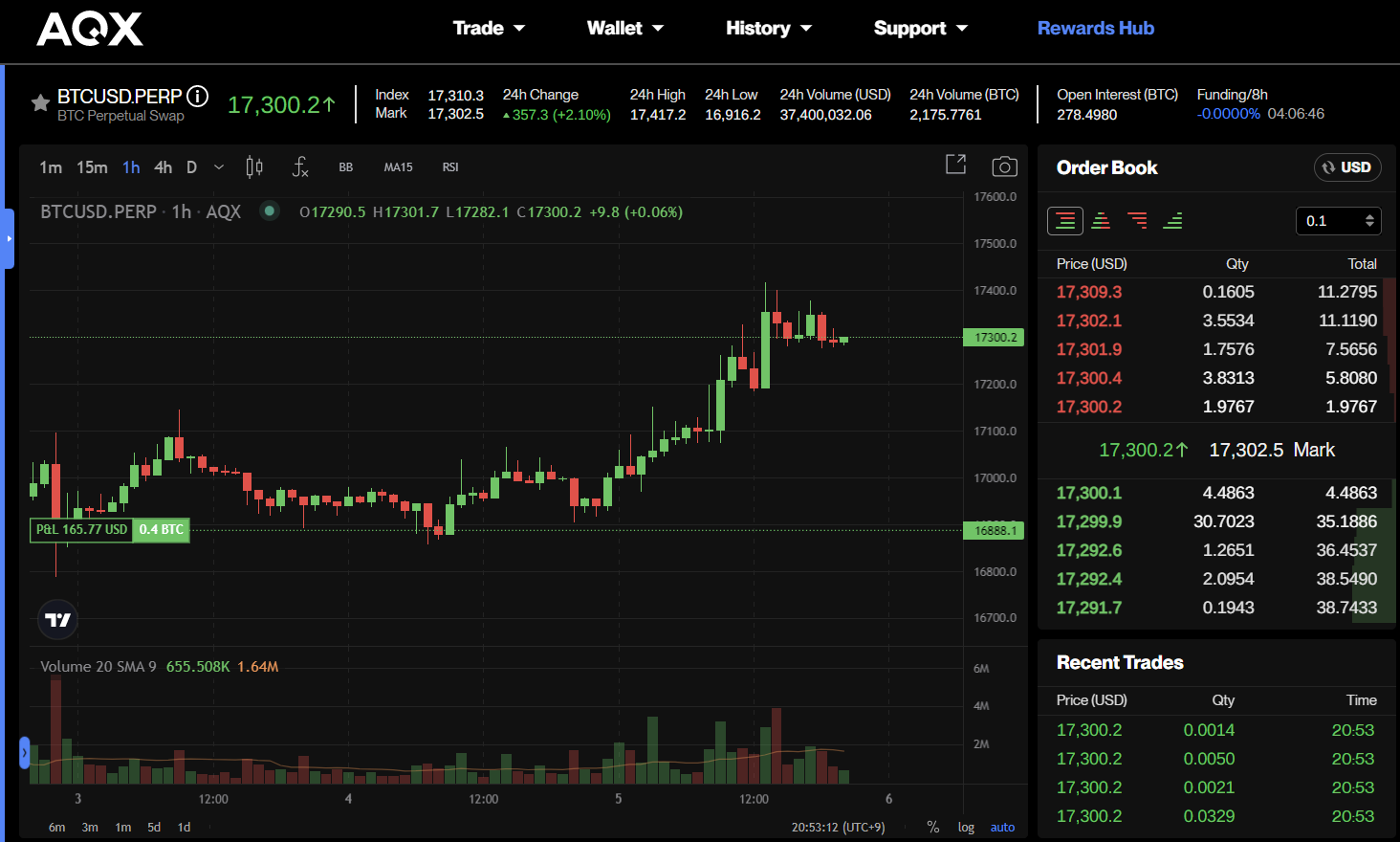This screenshot has height=842, width=1400.
Task: Take a chart snapshot with camera icon
Action: [1004, 166]
